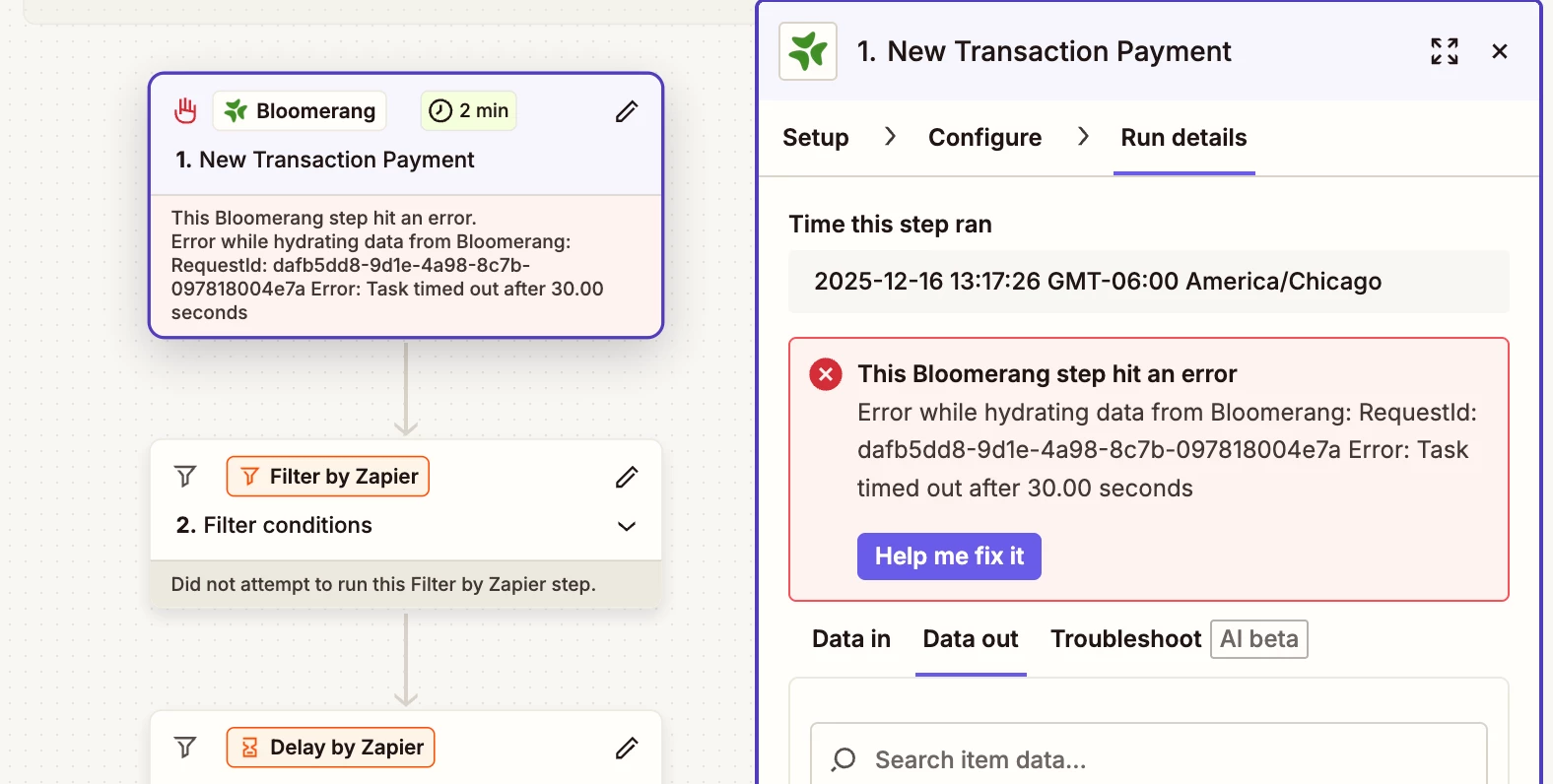Click the 2 min polling interval badge
1553x784 pixels.
[x=469, y=111]
